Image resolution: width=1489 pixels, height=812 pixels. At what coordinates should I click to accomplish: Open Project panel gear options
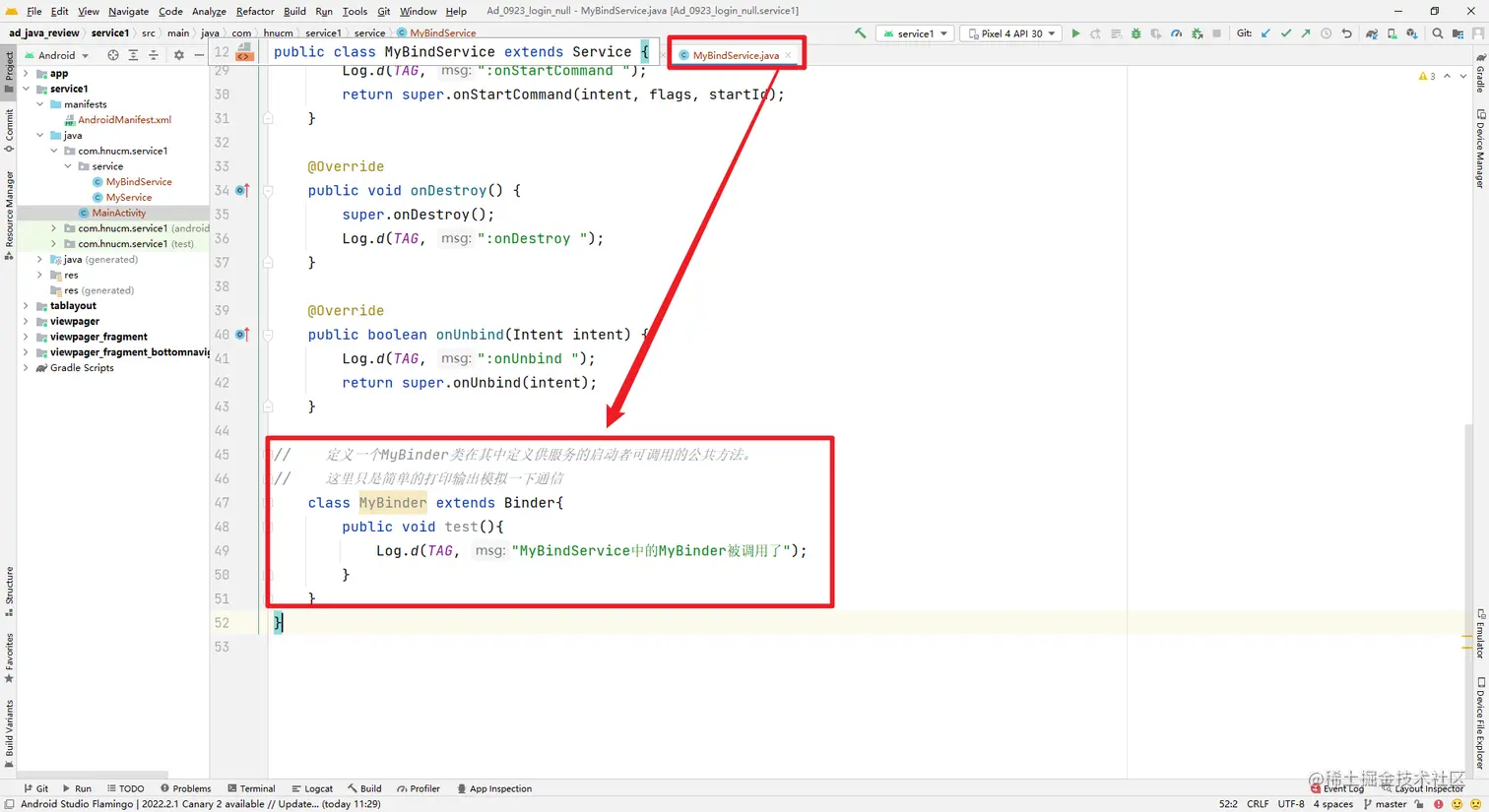click(x=178, y=55)
